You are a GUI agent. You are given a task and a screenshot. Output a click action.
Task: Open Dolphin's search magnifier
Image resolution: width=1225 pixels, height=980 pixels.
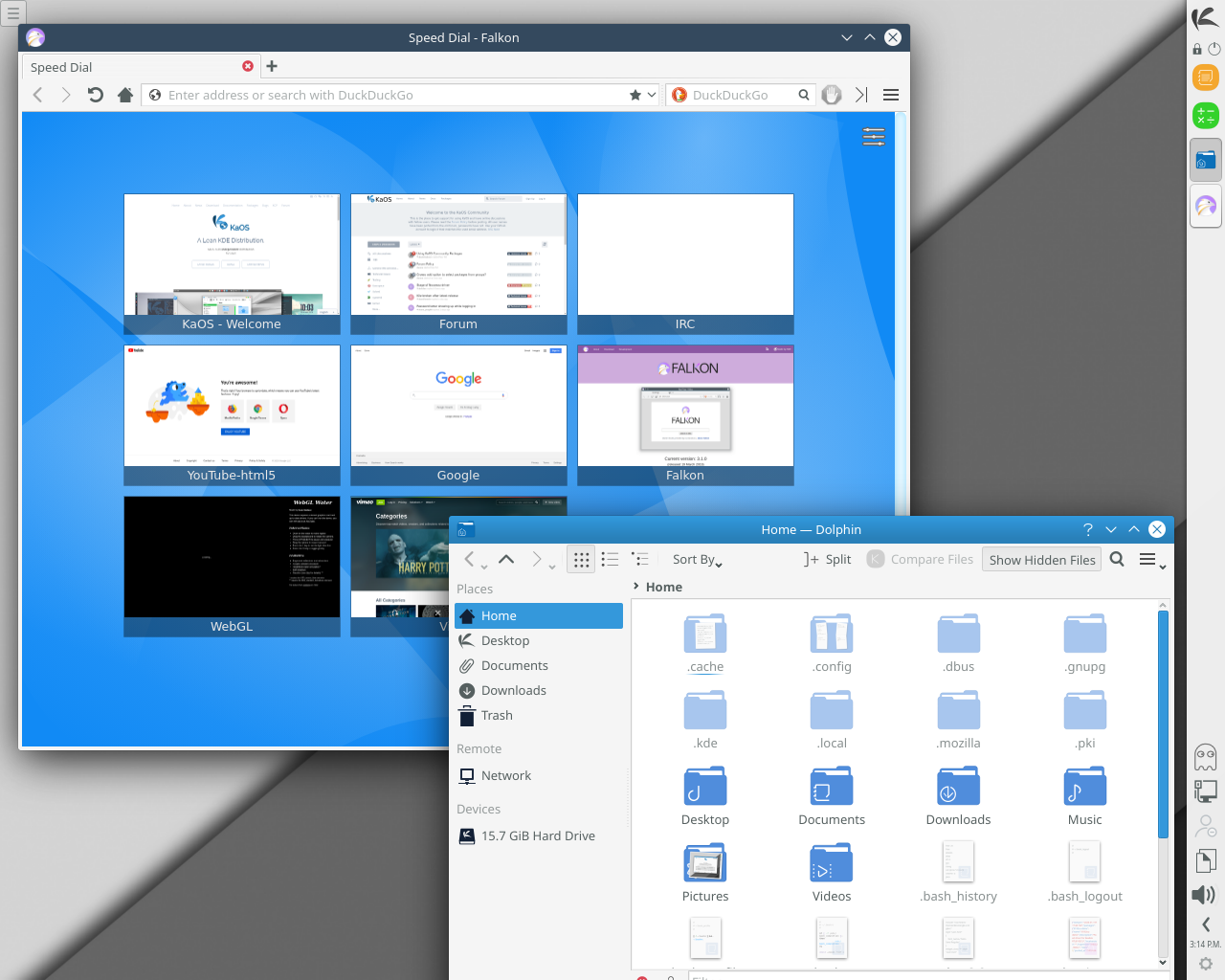[1117, 559]
